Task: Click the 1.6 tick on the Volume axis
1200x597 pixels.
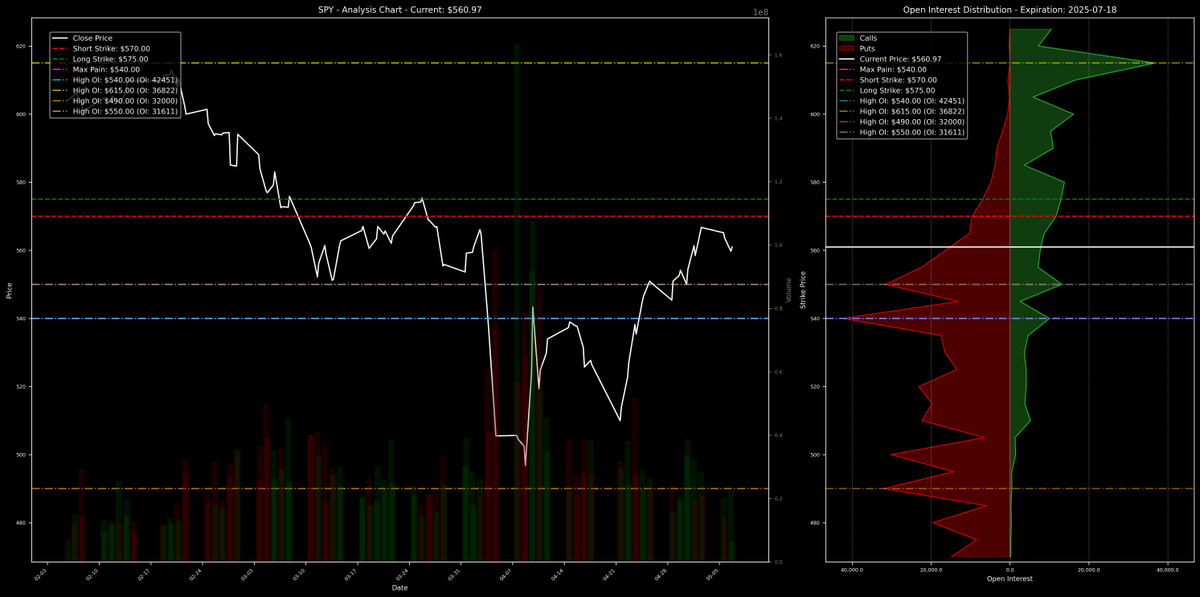Action: pyautogui.click(x=777, y=55)
